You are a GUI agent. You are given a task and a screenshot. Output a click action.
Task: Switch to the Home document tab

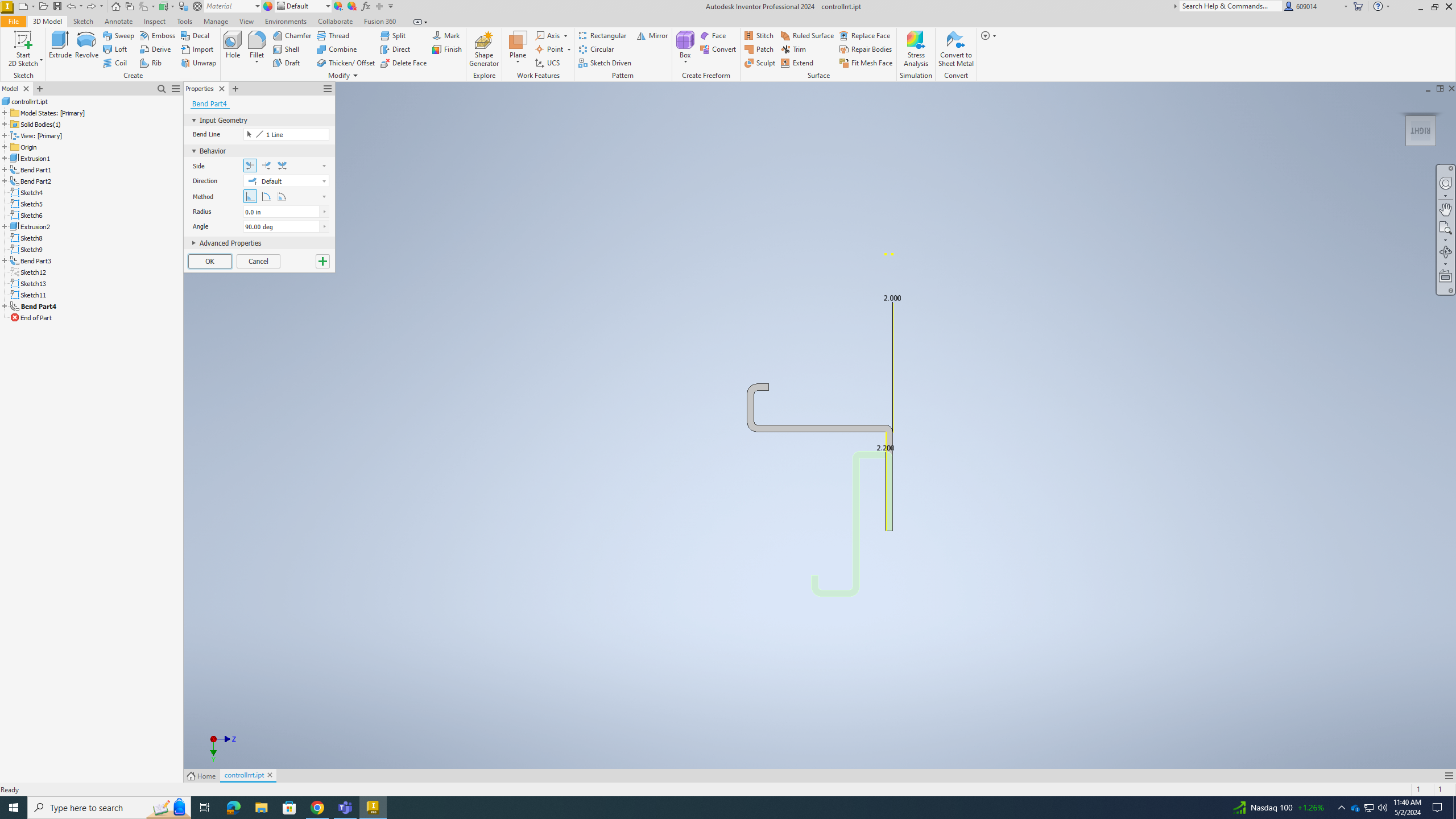(x=202, y=776)
